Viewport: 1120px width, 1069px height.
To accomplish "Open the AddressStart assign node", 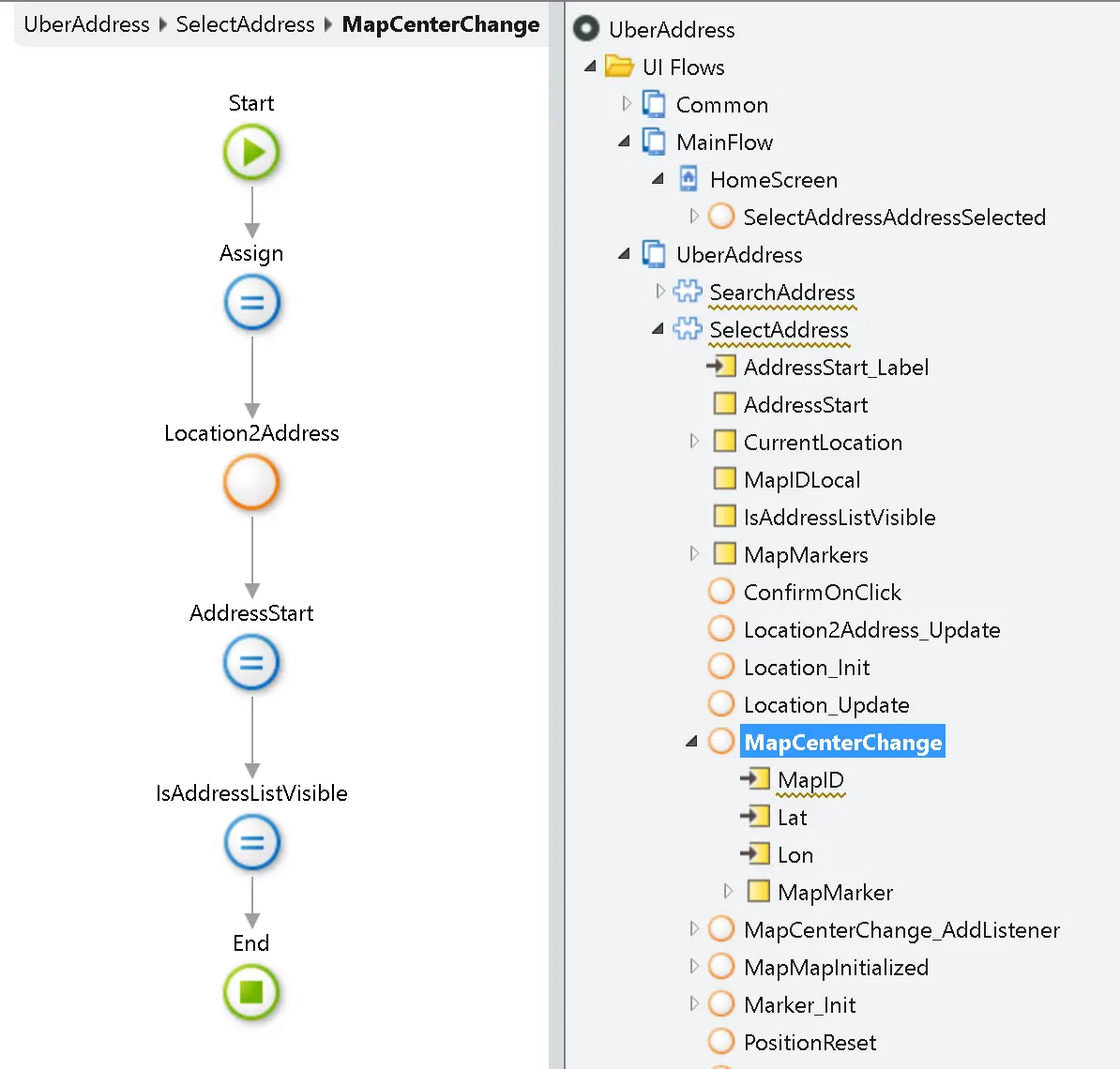I will [250, 662].
